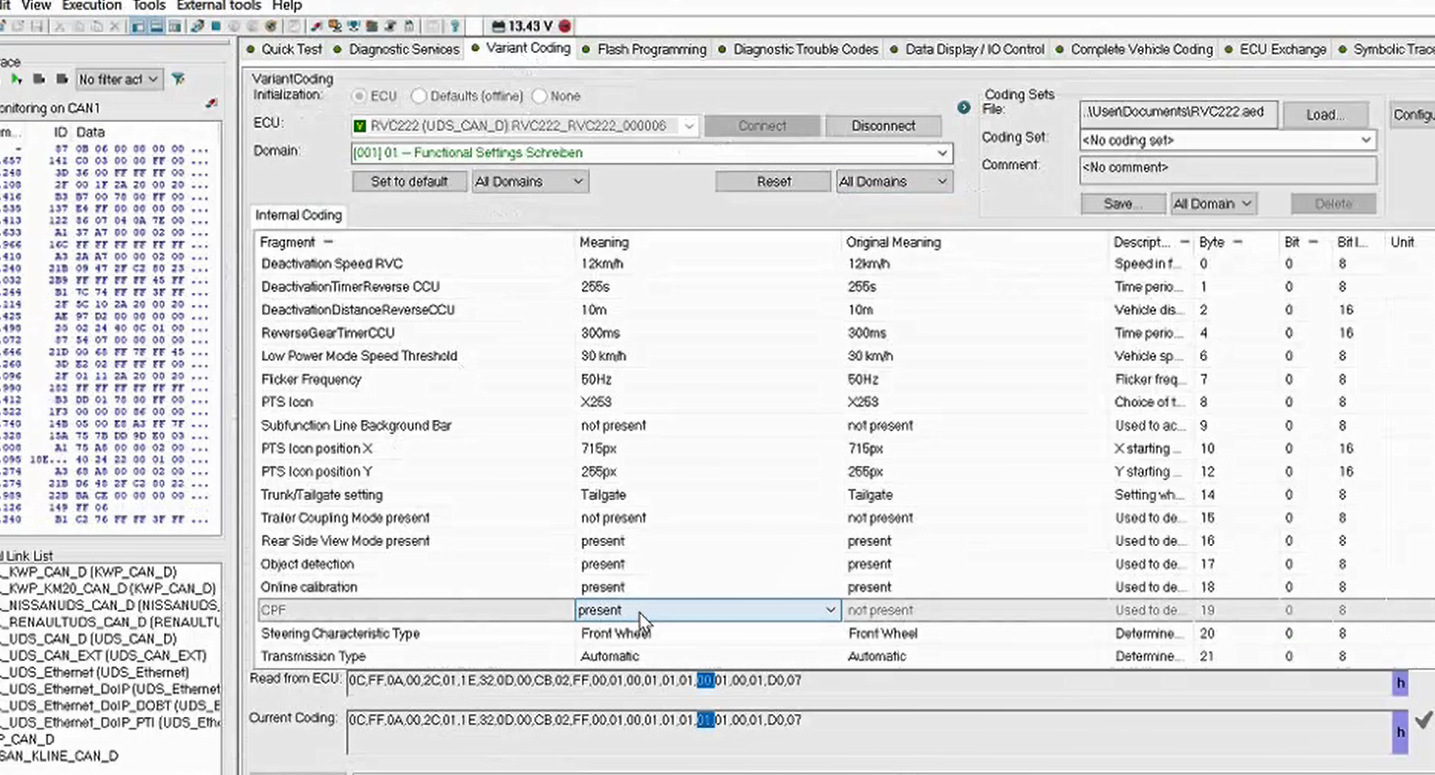Switch to the Diagnostic Services tab
This screenshot has height=775, width=1435.
pyautogui.click(x=397, y=49)
